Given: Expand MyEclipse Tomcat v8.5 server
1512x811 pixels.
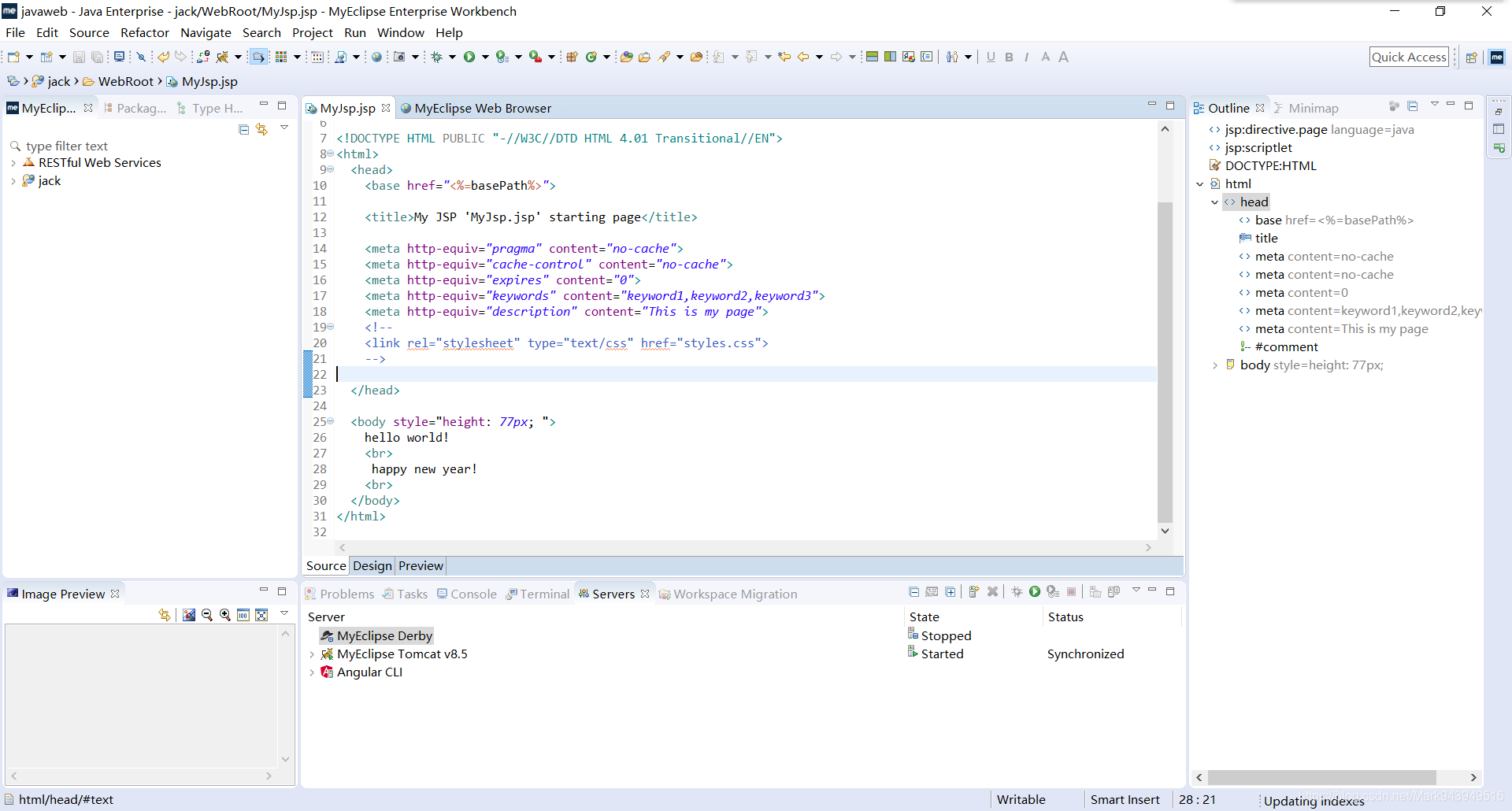Looking at the screenshot, I should (x=312, y=654).
